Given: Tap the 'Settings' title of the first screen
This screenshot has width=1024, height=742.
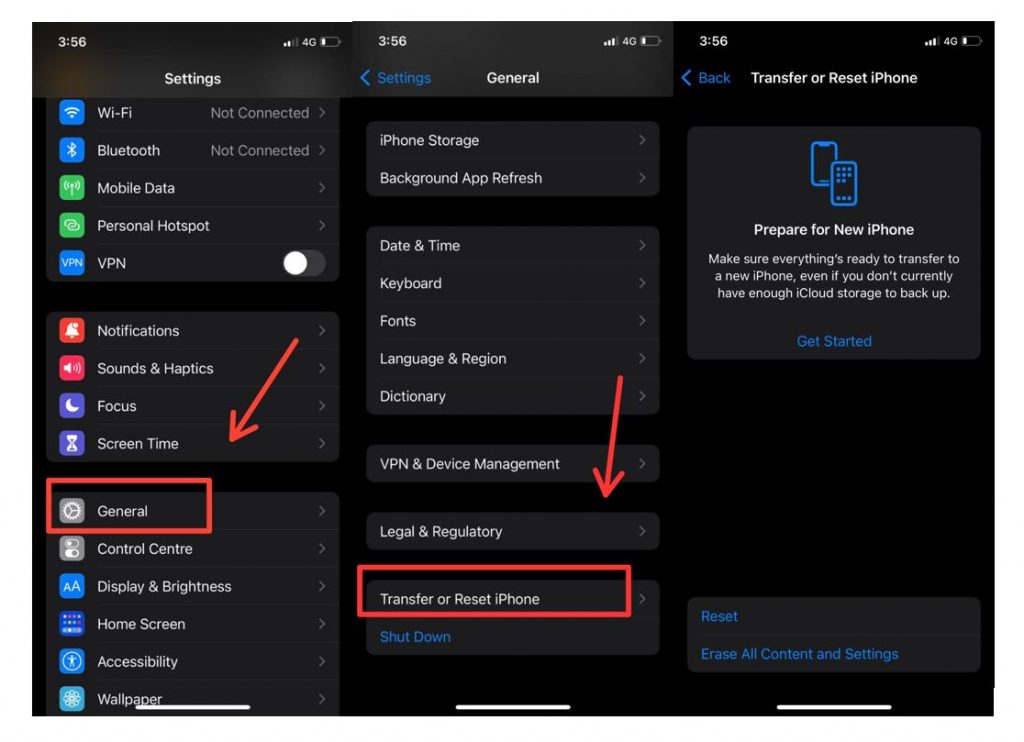Looking at the screenshot, I should (193, 78).
